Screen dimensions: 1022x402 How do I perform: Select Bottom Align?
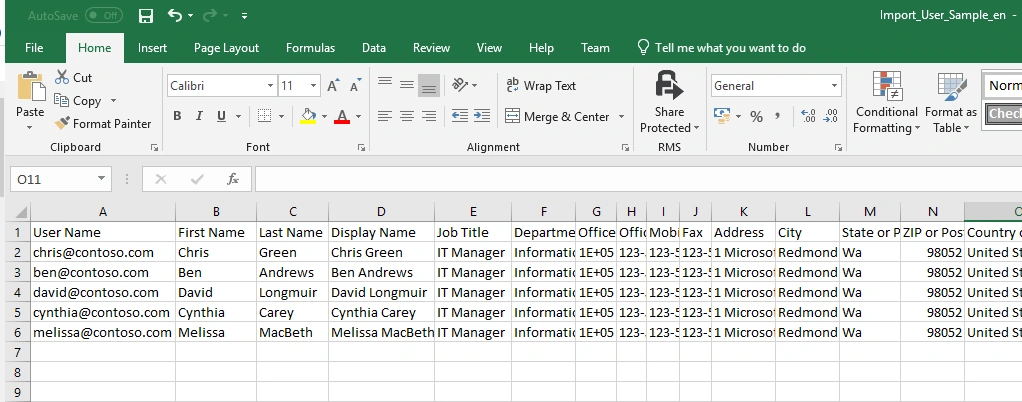click(429, 85)
